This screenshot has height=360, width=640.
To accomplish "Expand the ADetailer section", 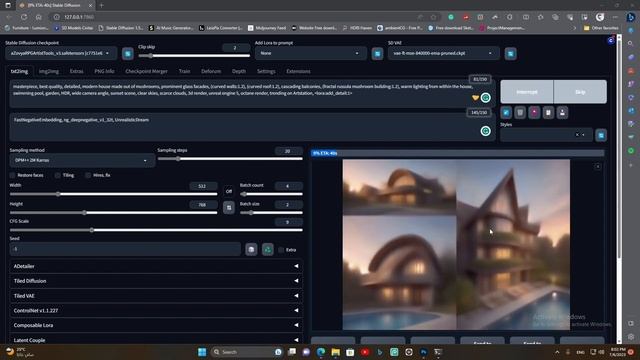I will click(156, 266).
